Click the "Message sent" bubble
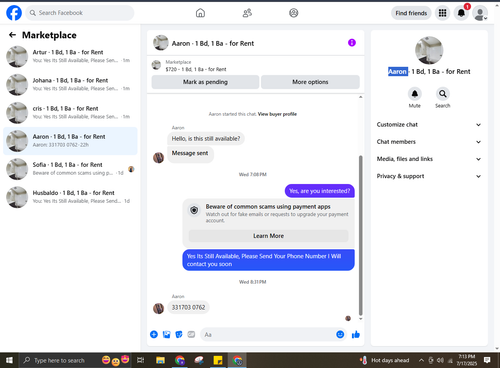Image resolution: width=500 pixels, height=368 pixels. (190, 154)
